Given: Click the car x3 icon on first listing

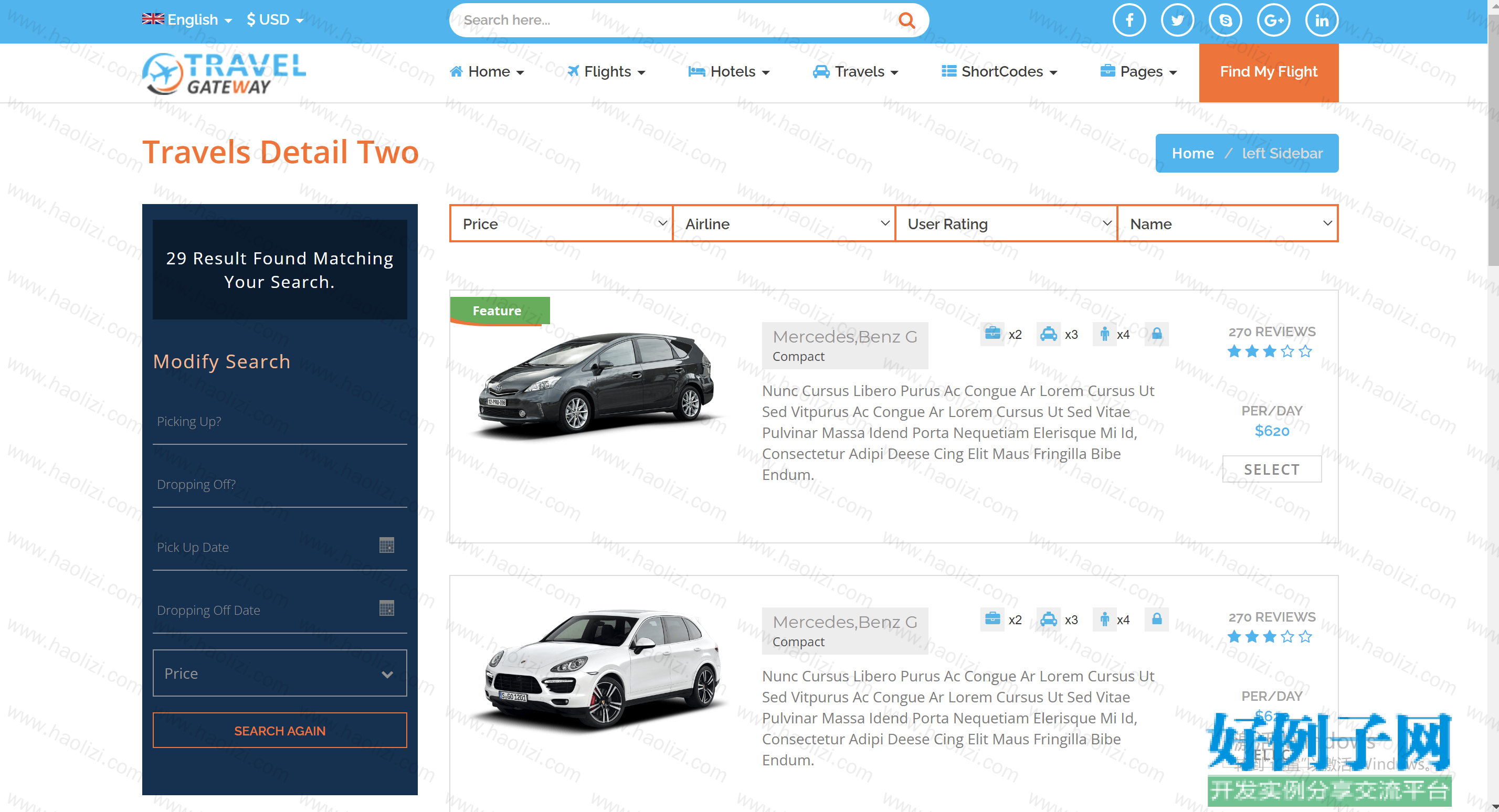Looking at the screenshot, I should click(1048, 334).
